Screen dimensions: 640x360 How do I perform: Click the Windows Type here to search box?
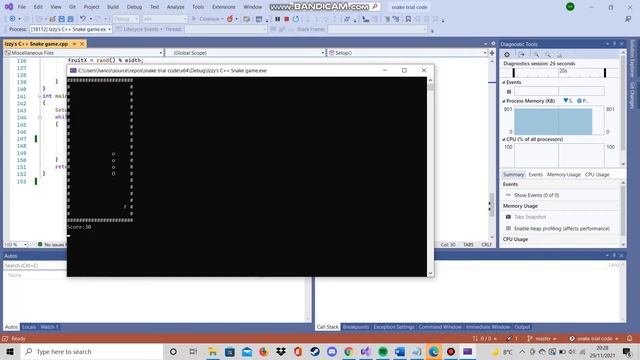click(92, 351)
